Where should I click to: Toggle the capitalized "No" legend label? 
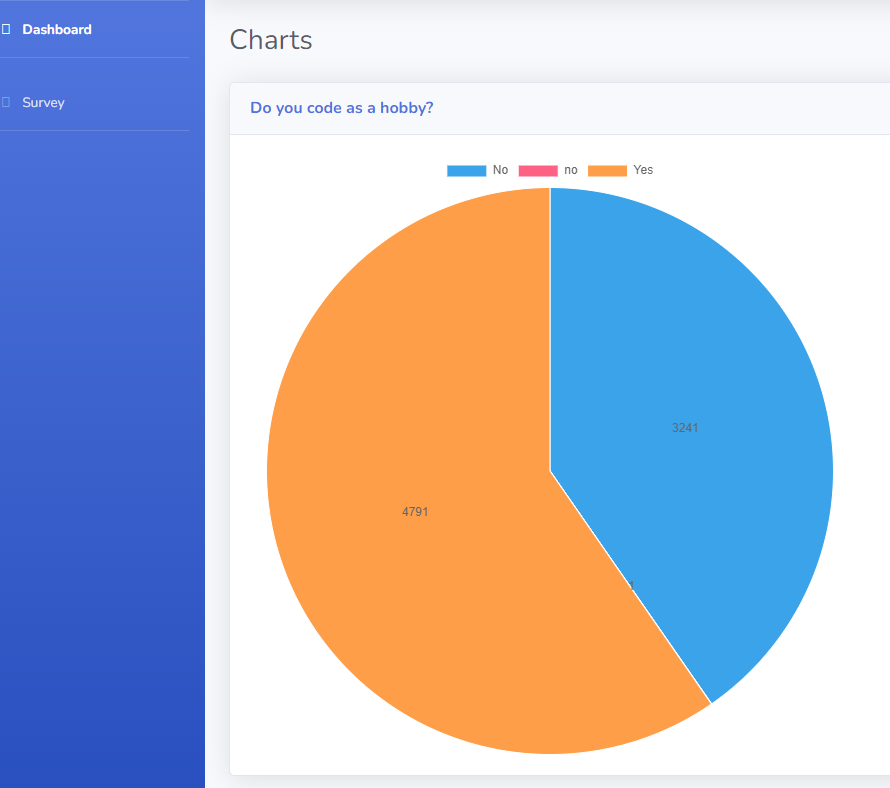500,170
